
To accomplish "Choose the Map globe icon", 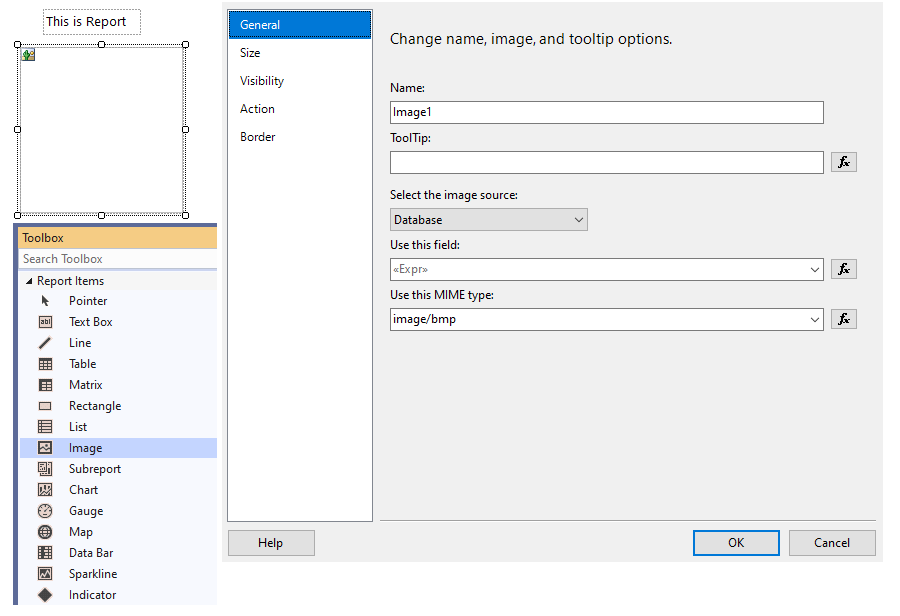I will point(45,532).
